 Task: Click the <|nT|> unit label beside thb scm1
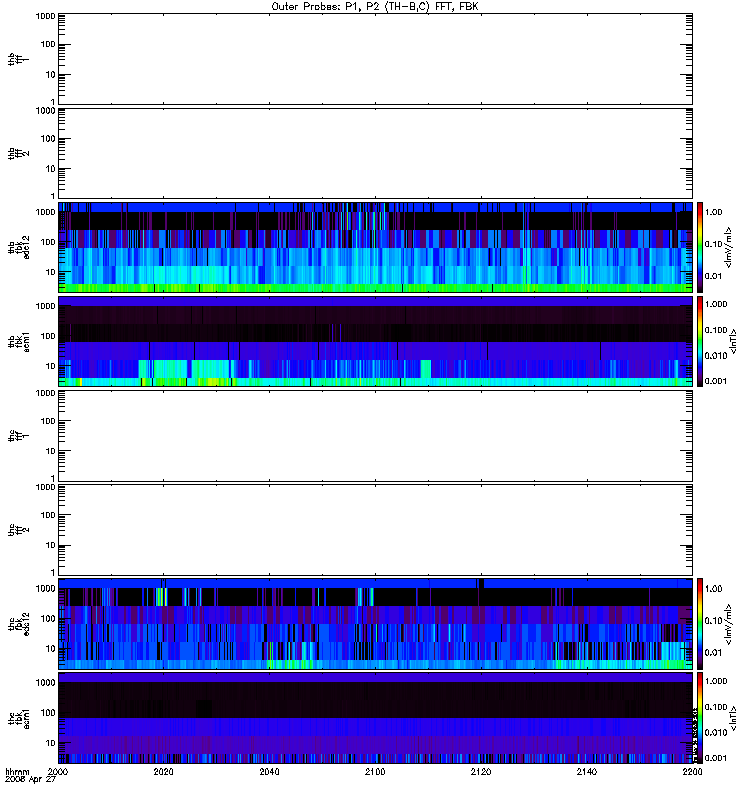pos(733,341)
